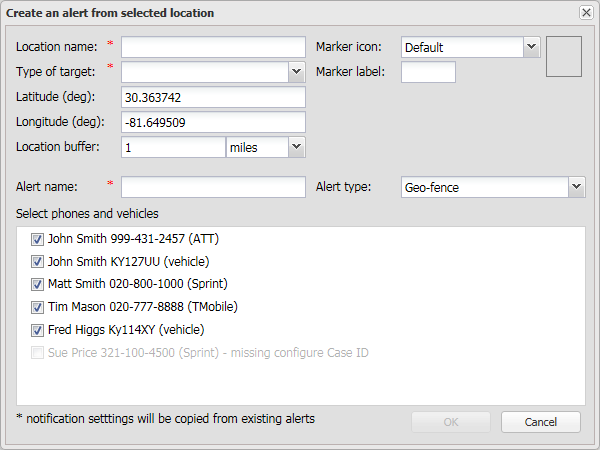
Task: Toggle Tim Mason 020-777-8888 checkbox
Action: (x=38, y=307)
